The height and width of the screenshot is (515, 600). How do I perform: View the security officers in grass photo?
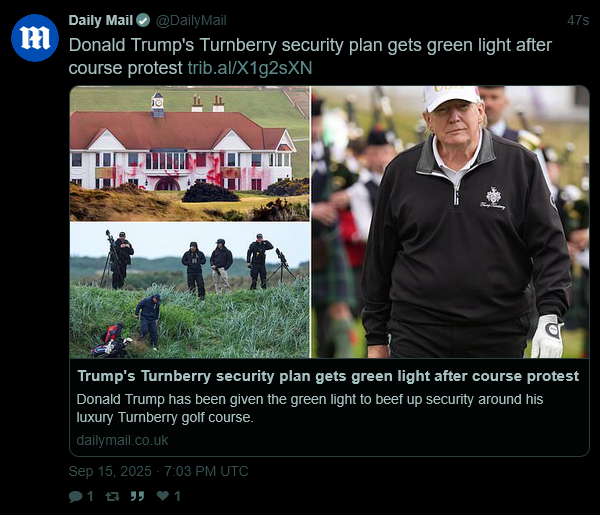189,291
